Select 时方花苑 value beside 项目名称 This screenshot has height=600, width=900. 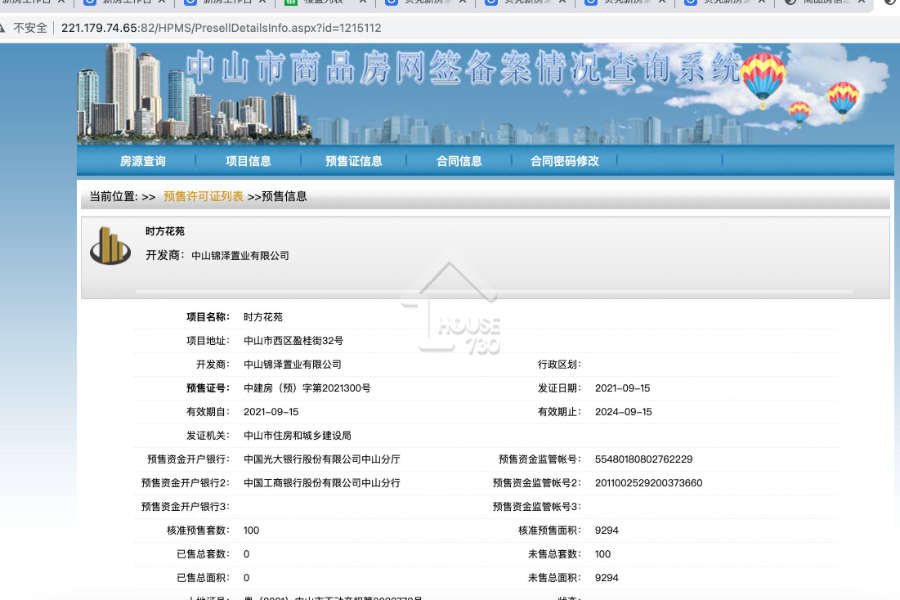click(263, 317)
